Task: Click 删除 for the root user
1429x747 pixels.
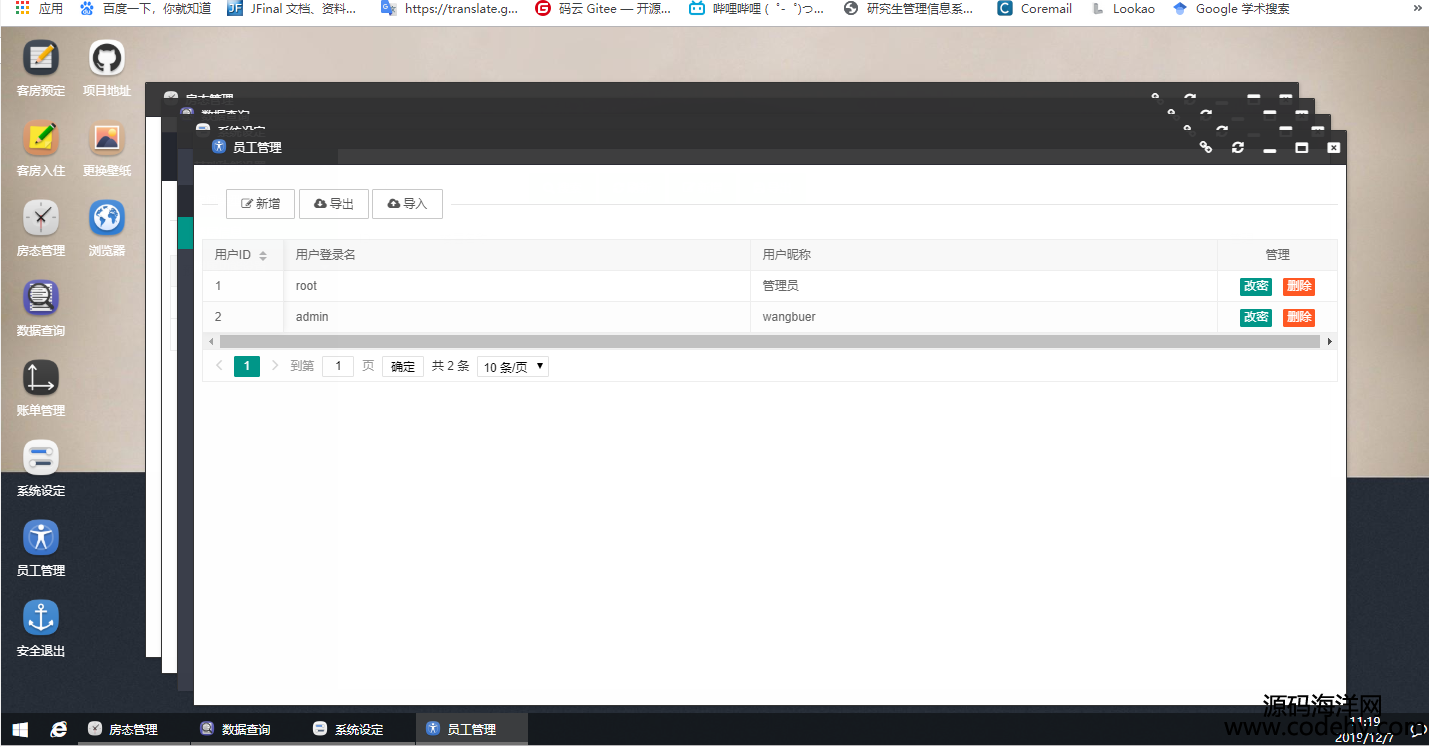Action: click(1299, 286)
